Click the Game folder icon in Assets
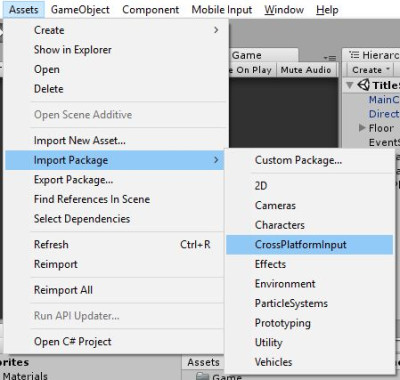400x380 pixels. [202, 376]
